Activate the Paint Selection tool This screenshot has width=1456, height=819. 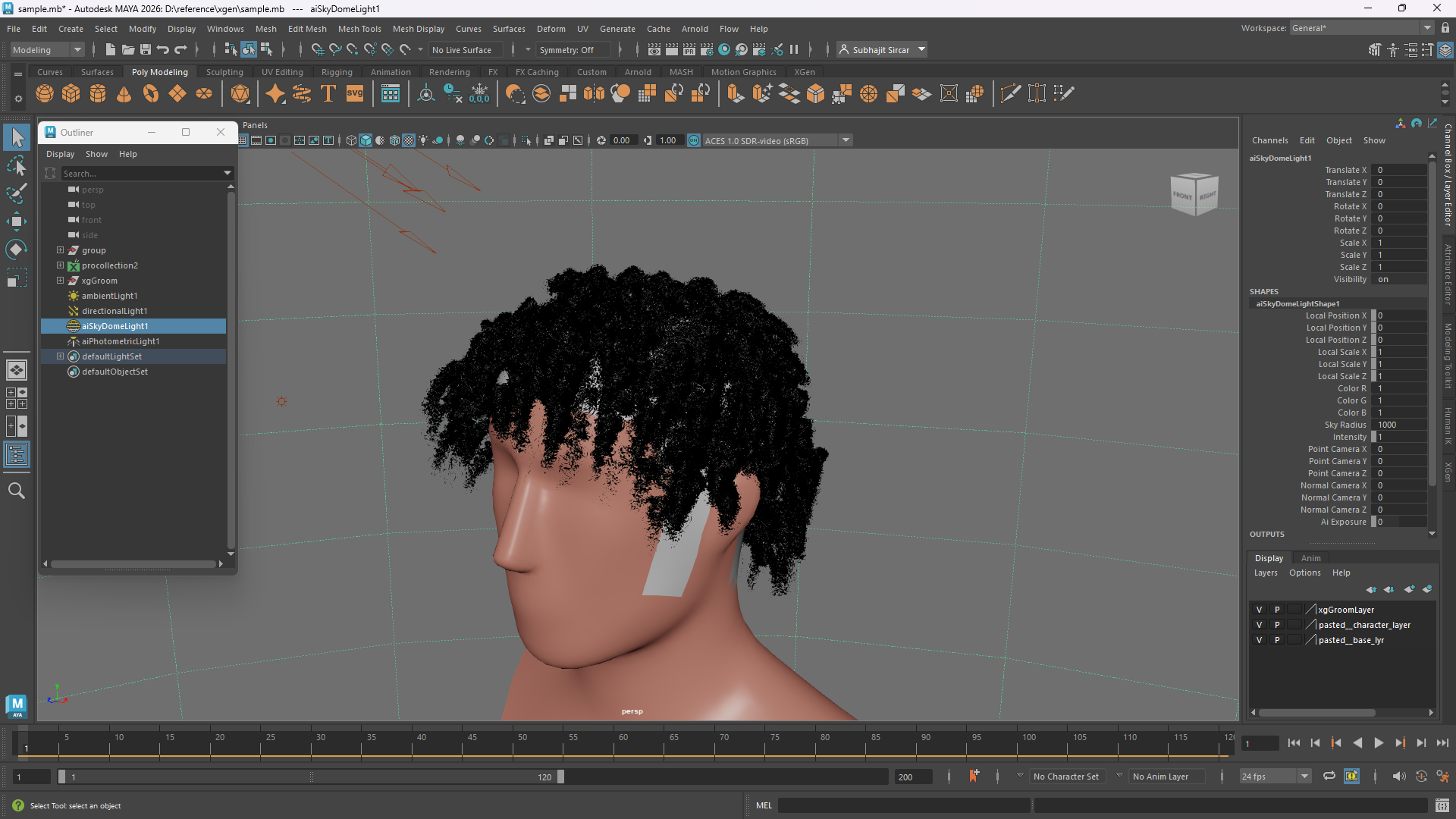tap(17, 193)
